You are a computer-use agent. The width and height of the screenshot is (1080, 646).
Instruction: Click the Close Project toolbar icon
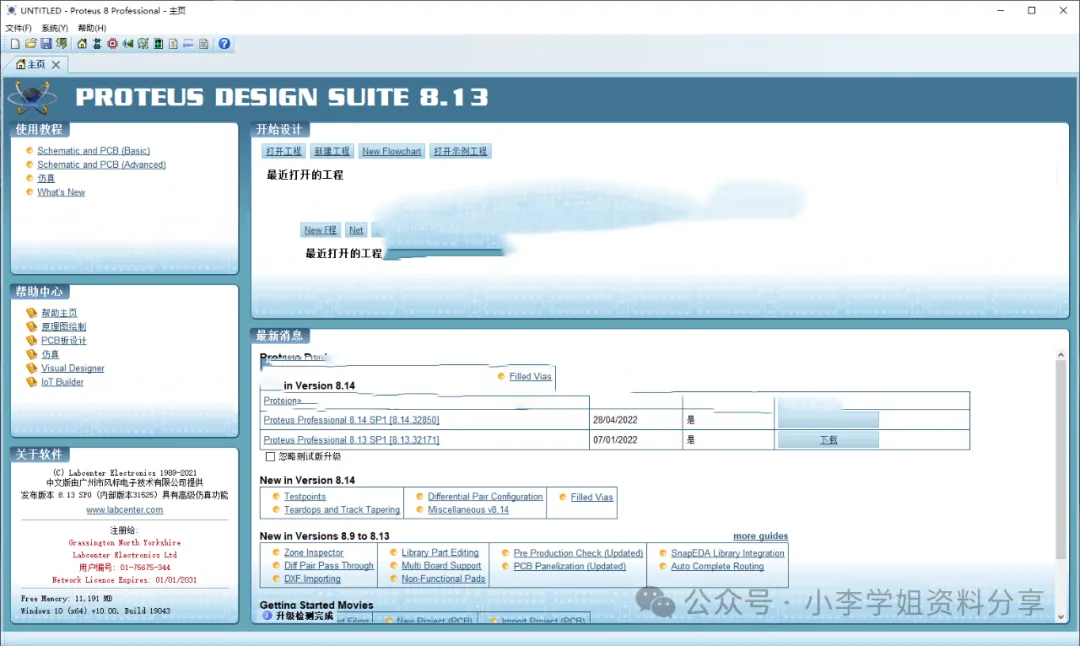pos(61,43)
